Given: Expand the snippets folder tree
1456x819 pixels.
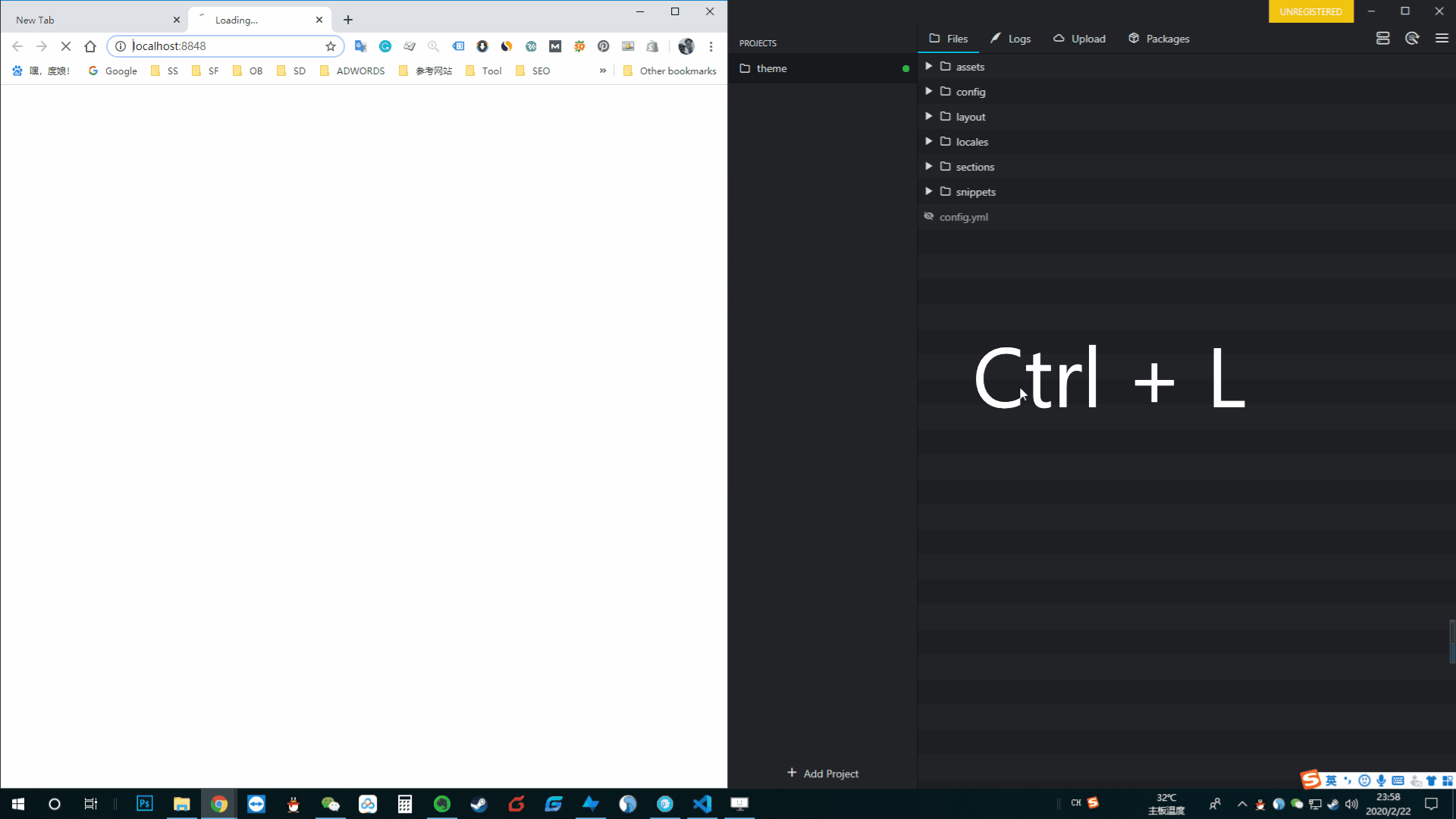Looking at the screenshot, I should pyautogui.click(x=928, y=192).
